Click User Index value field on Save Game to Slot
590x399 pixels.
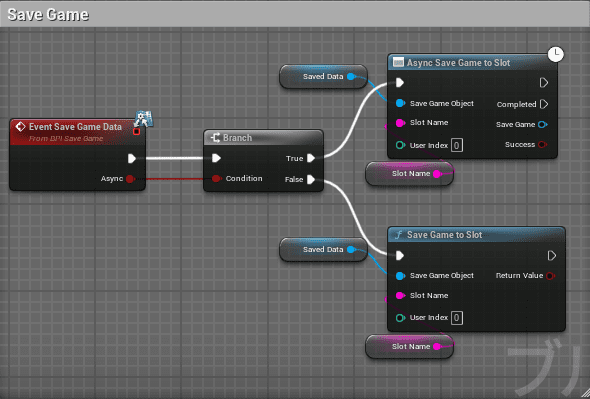click(457, 318)
